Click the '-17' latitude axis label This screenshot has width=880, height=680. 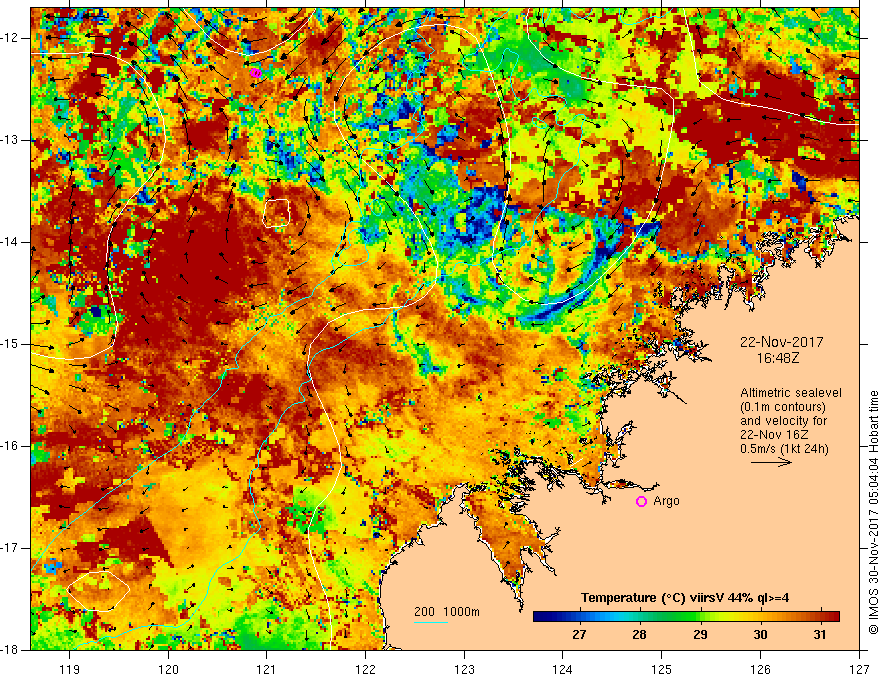coord(10,548)
